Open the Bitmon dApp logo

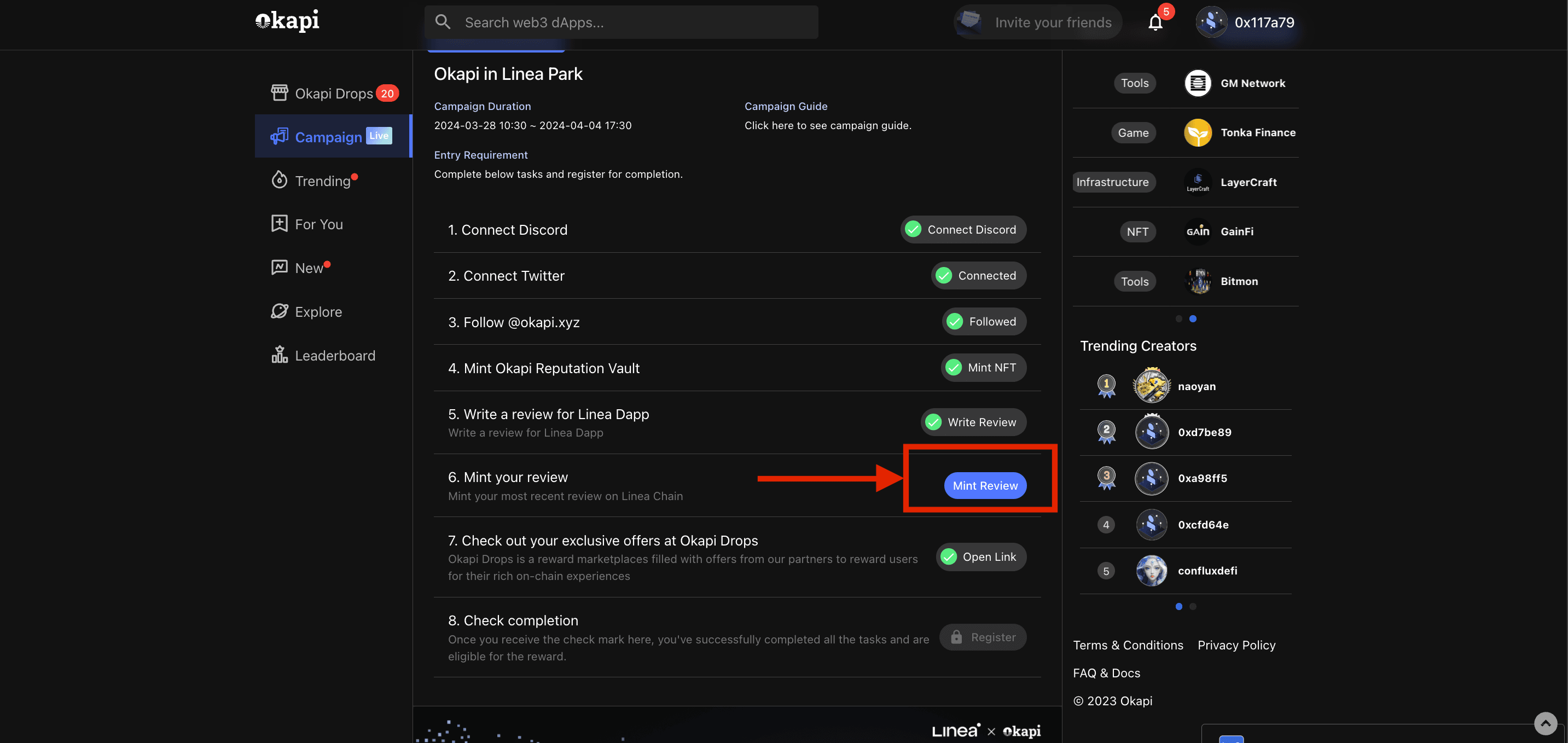point(1199,281)
